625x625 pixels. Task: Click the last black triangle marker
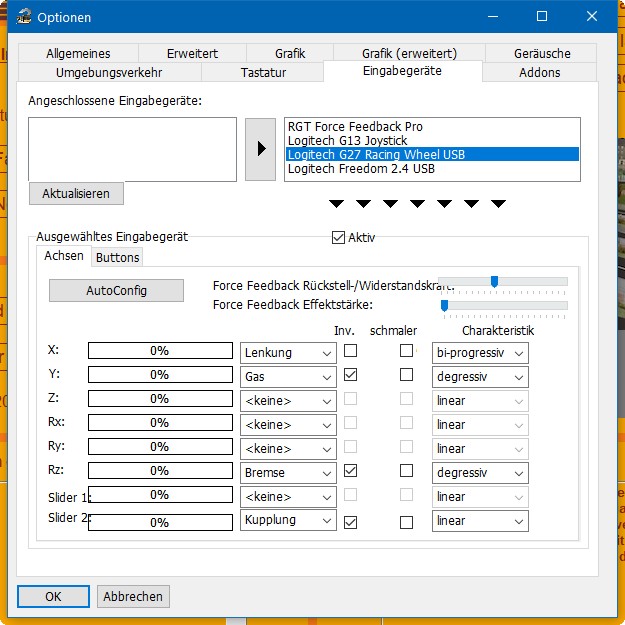pos(498,204)
